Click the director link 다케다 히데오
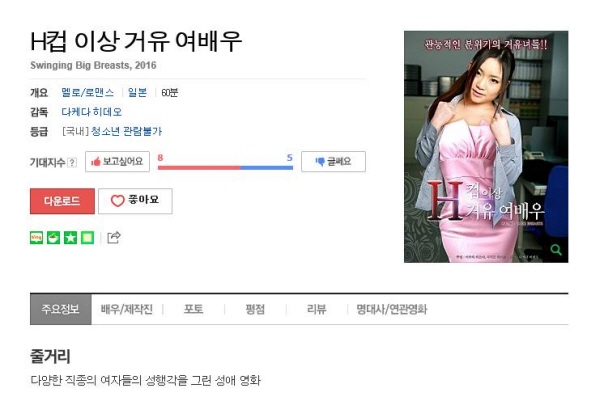Image resolution: width=600 pixels, height=401 pixels. [x=91, y=112]
